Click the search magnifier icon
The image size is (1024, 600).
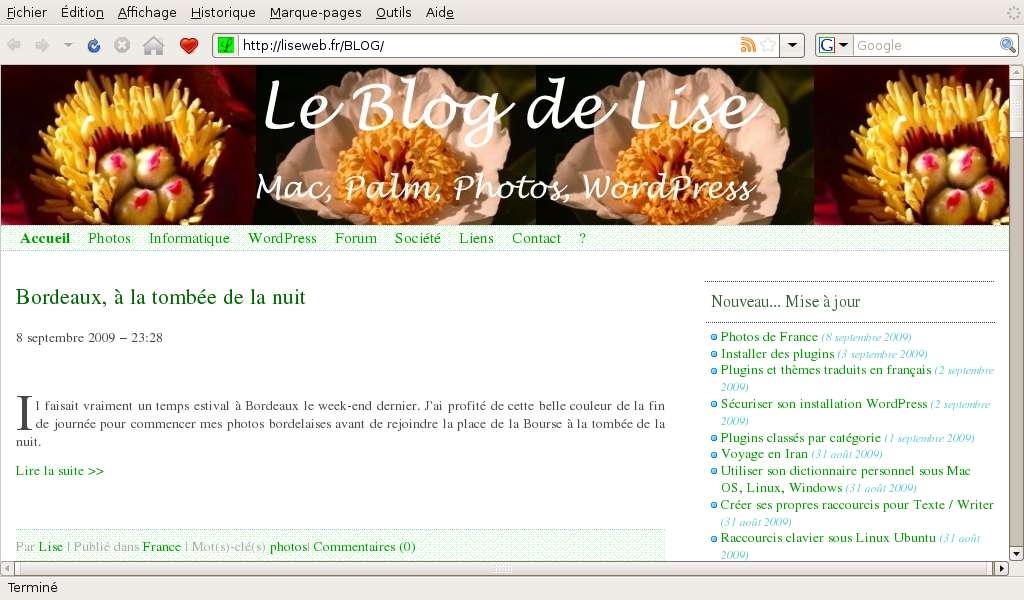[x=1008, y=45]
